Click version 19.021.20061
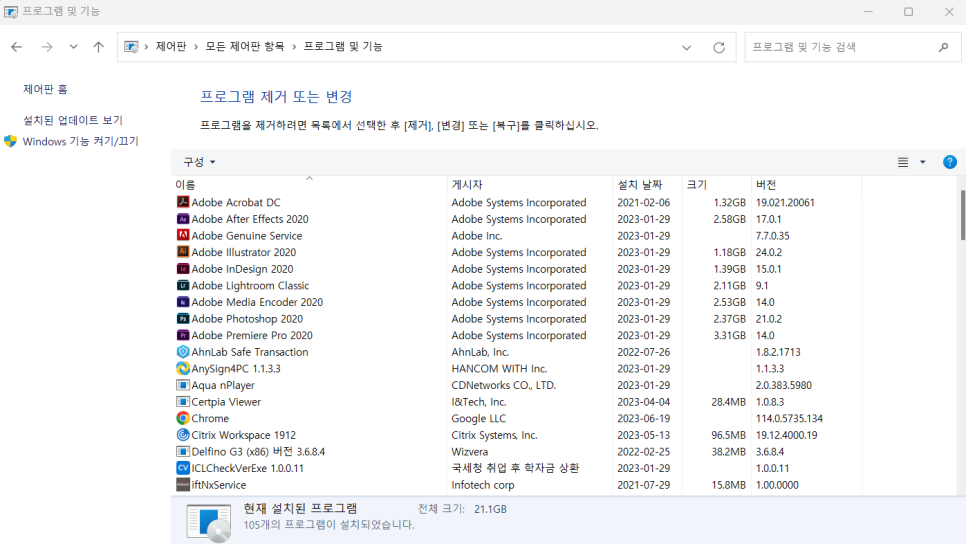The image size is (966, 544). coord(785,202)
